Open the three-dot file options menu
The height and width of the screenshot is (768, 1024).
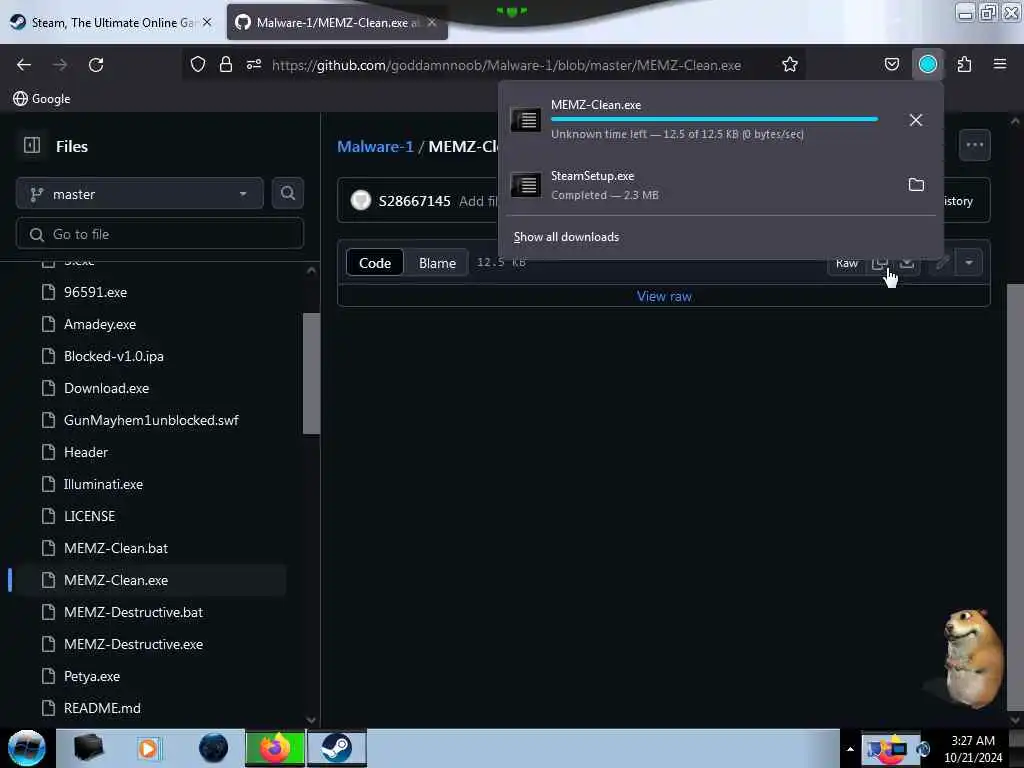tap(974, 145)
